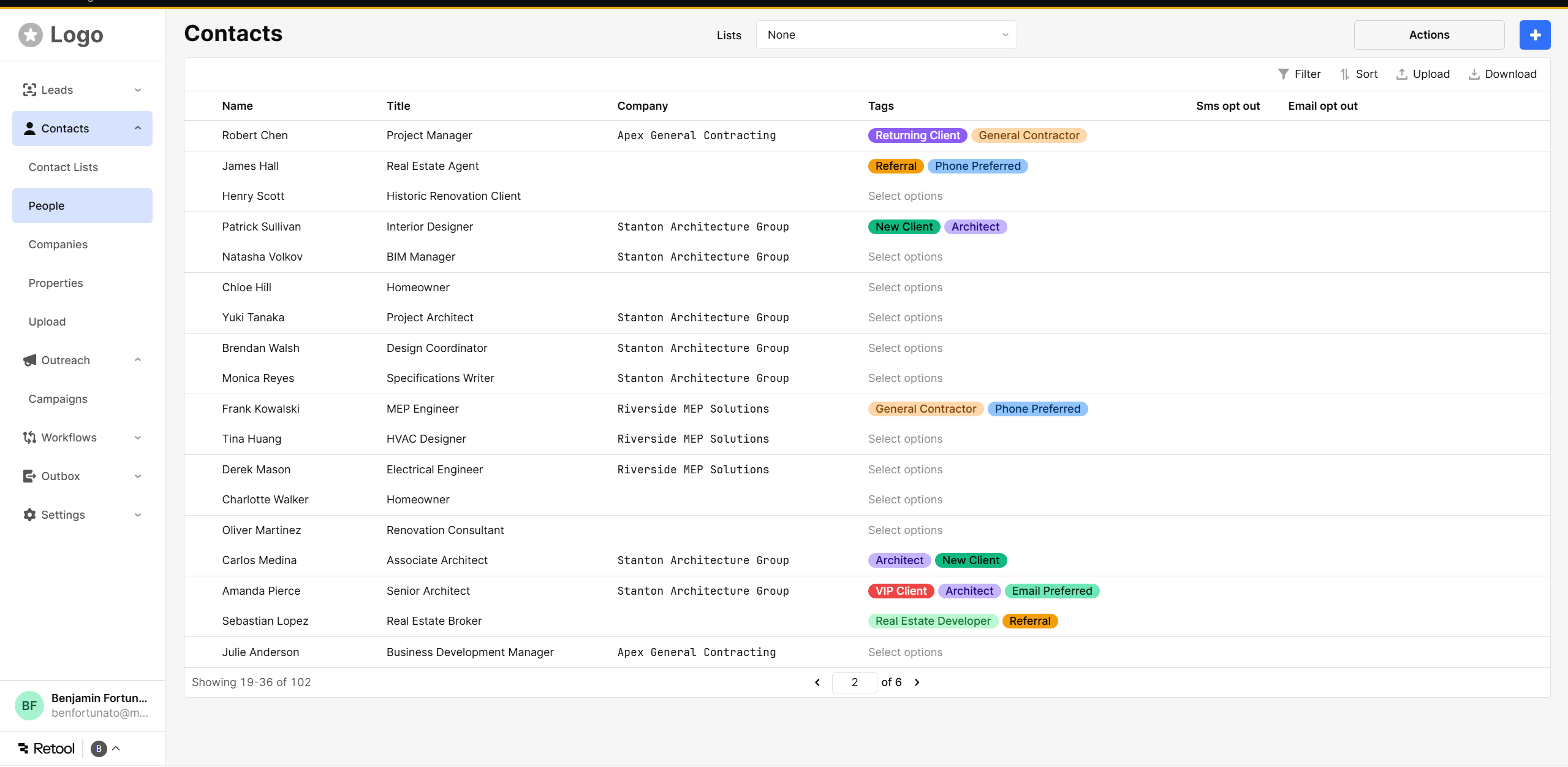
Task: Open Select options for Henry Scott tags
Action: pos(905,196)
